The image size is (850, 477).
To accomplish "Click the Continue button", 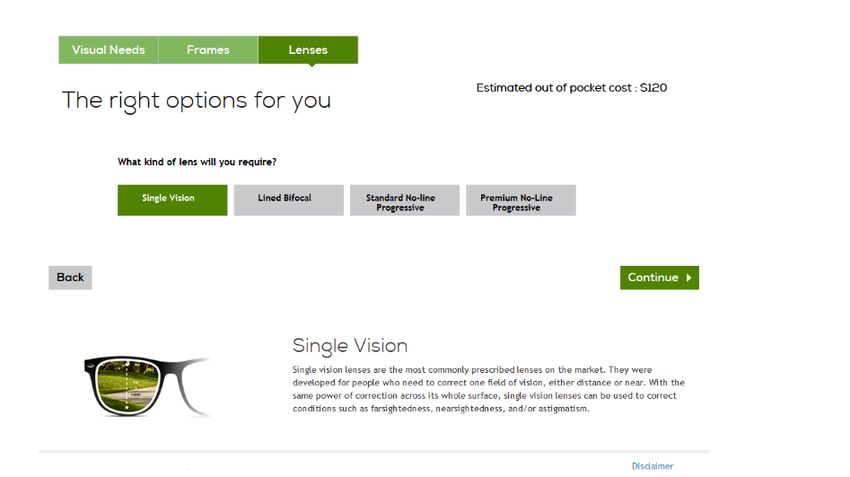I will pyautogui.click(x=659, y=278).
